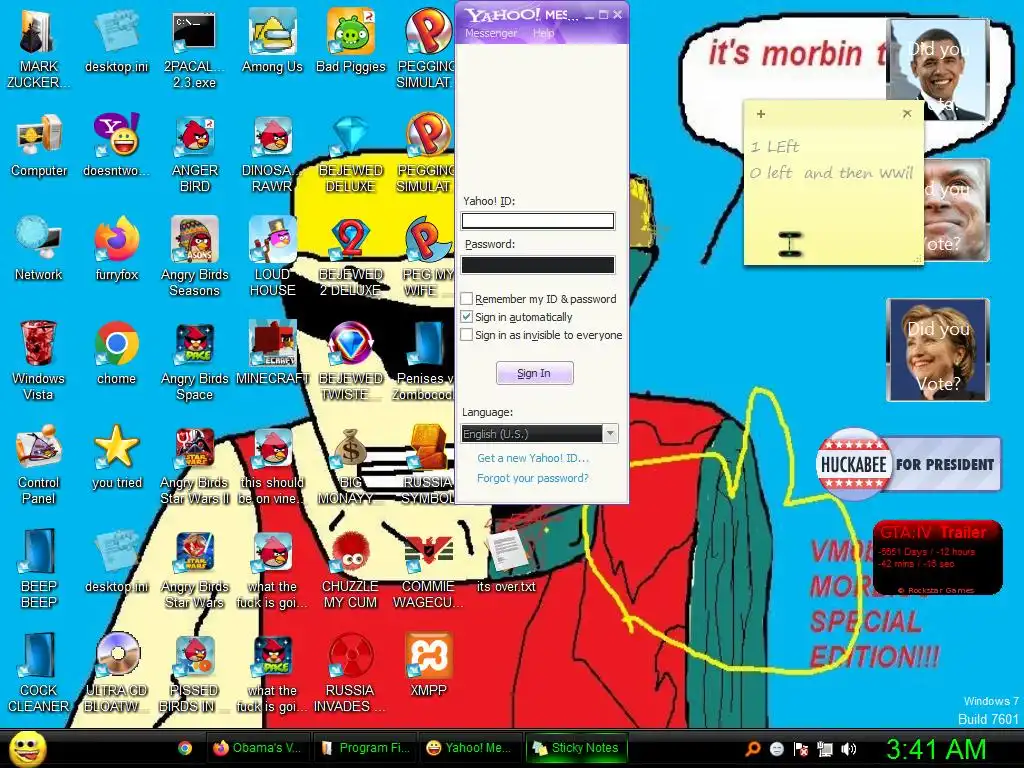Open the Messenger menu
The height and width of the screenshot is (768, 1024).
tap(490, 33)
